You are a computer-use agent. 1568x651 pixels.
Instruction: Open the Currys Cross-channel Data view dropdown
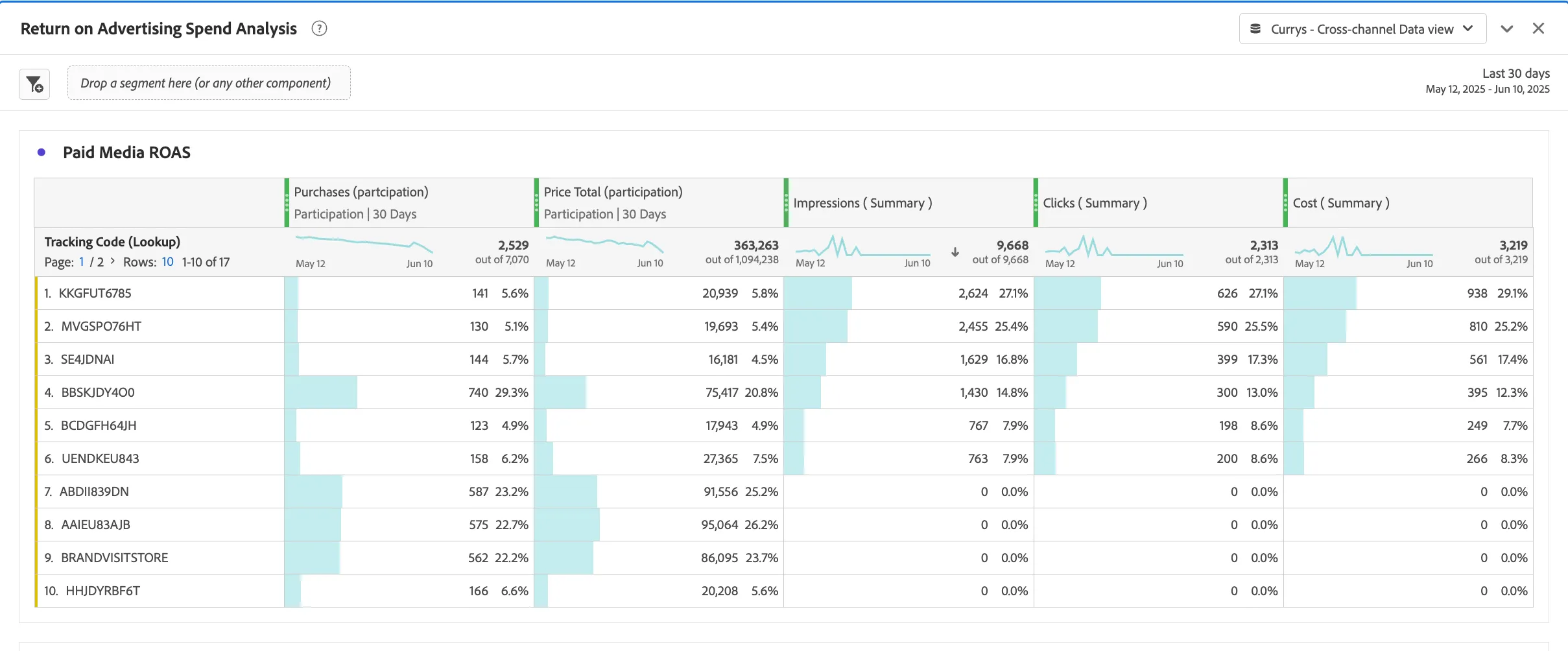pos(1362,29)
